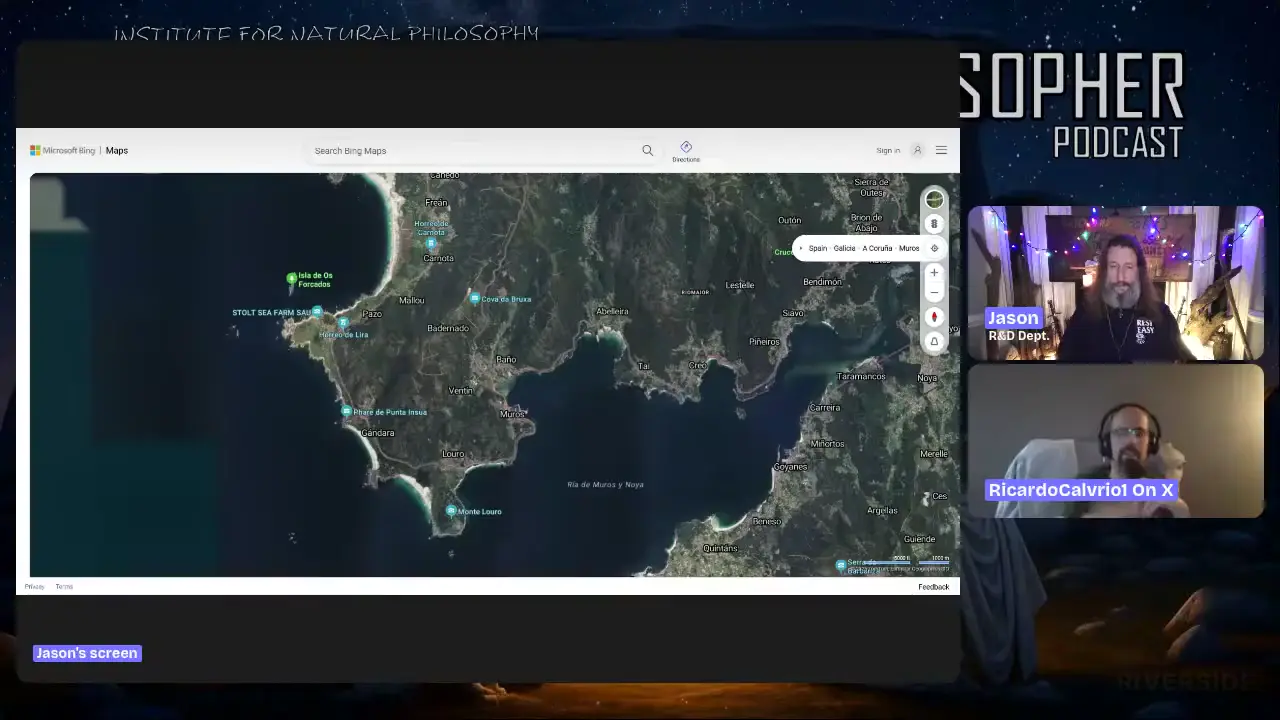This screenshot has width=1280, height=720.
Task: Click the Sign in link
Action: pos(888,151)
